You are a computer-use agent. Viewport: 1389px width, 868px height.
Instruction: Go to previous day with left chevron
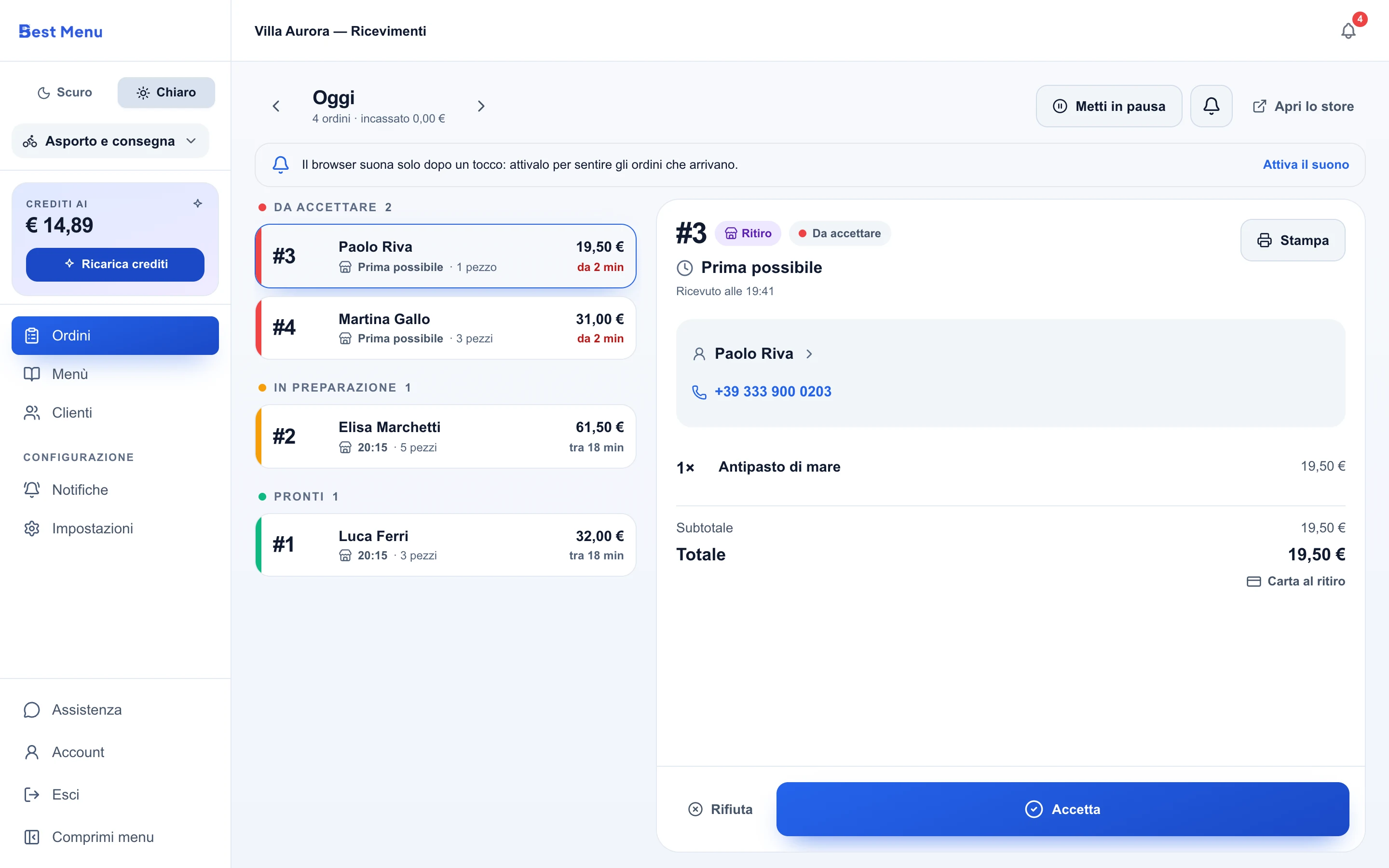click(276, 106)
